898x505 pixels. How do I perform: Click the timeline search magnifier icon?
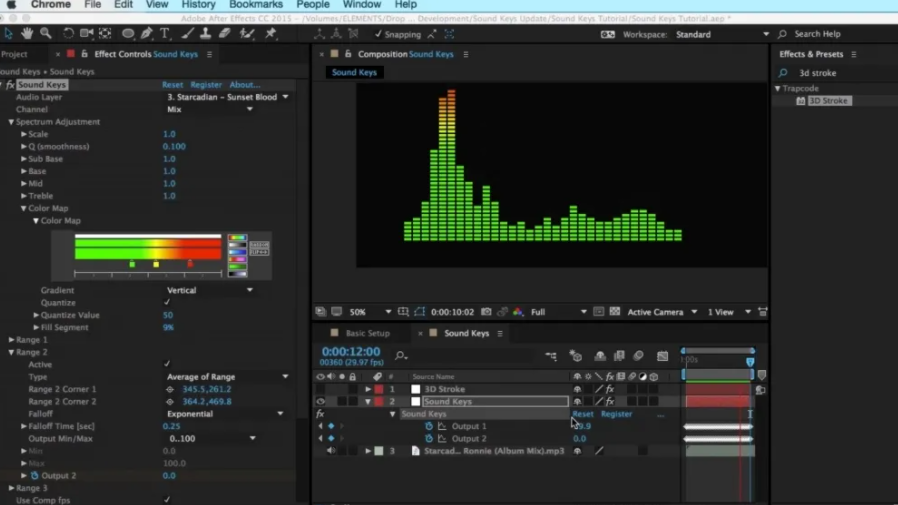pos(401,356)
